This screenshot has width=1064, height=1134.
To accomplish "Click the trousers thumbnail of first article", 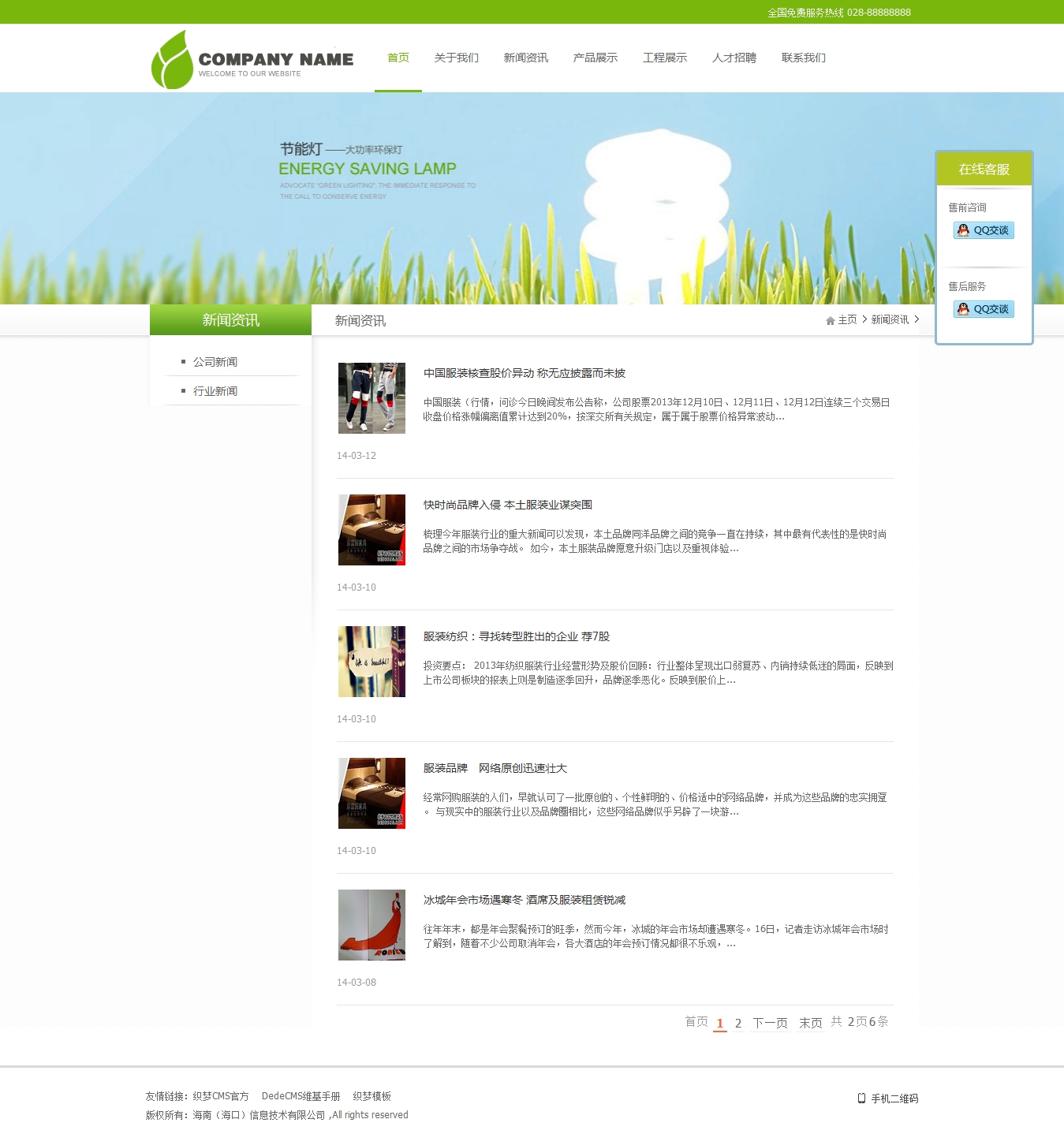I will [x=371, y=398].
